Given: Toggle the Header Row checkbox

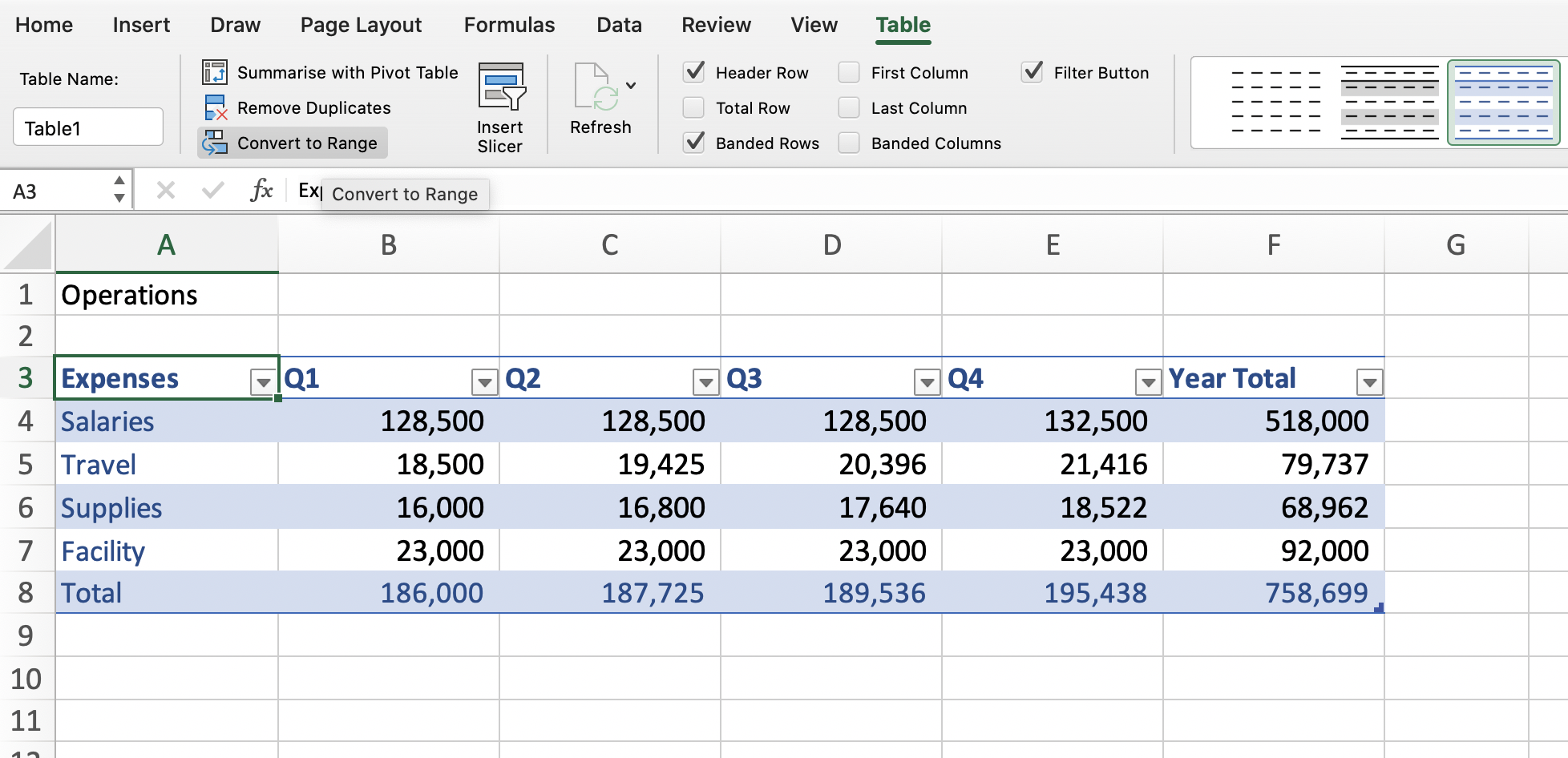Looking at the screenshot, I should coord(694,72).
